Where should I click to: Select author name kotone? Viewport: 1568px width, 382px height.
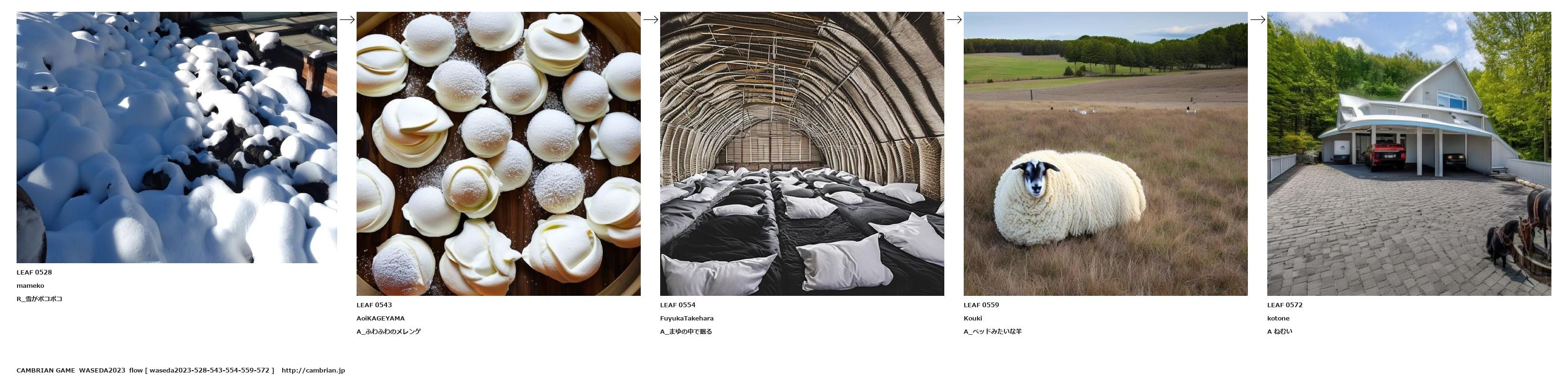click(1278, 319)
